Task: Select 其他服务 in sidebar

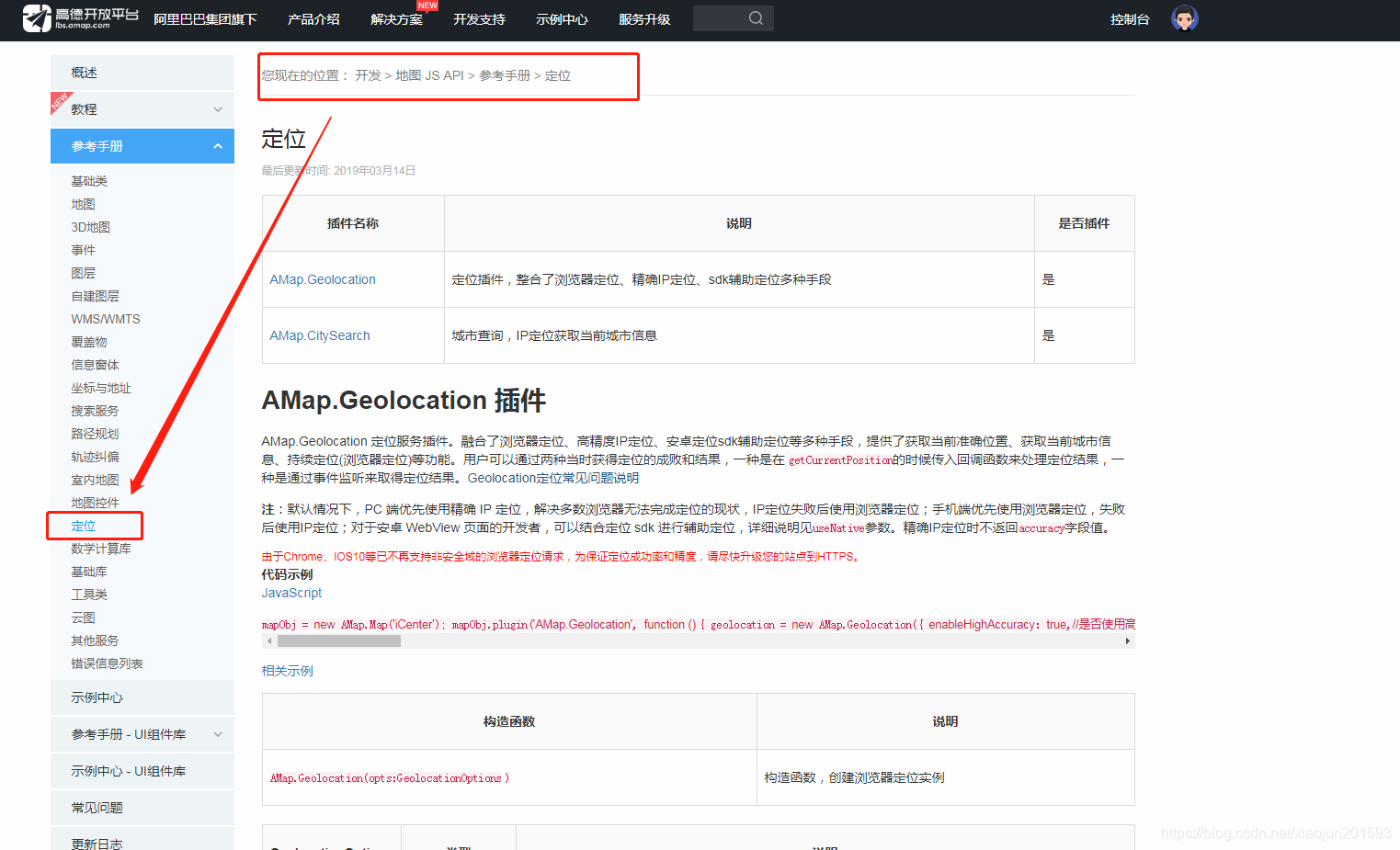Action: pos(95,640)
